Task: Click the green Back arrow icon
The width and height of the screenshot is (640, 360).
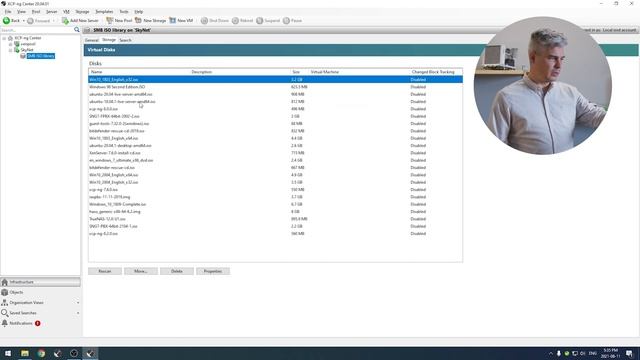Action: [x=7, y=20]
